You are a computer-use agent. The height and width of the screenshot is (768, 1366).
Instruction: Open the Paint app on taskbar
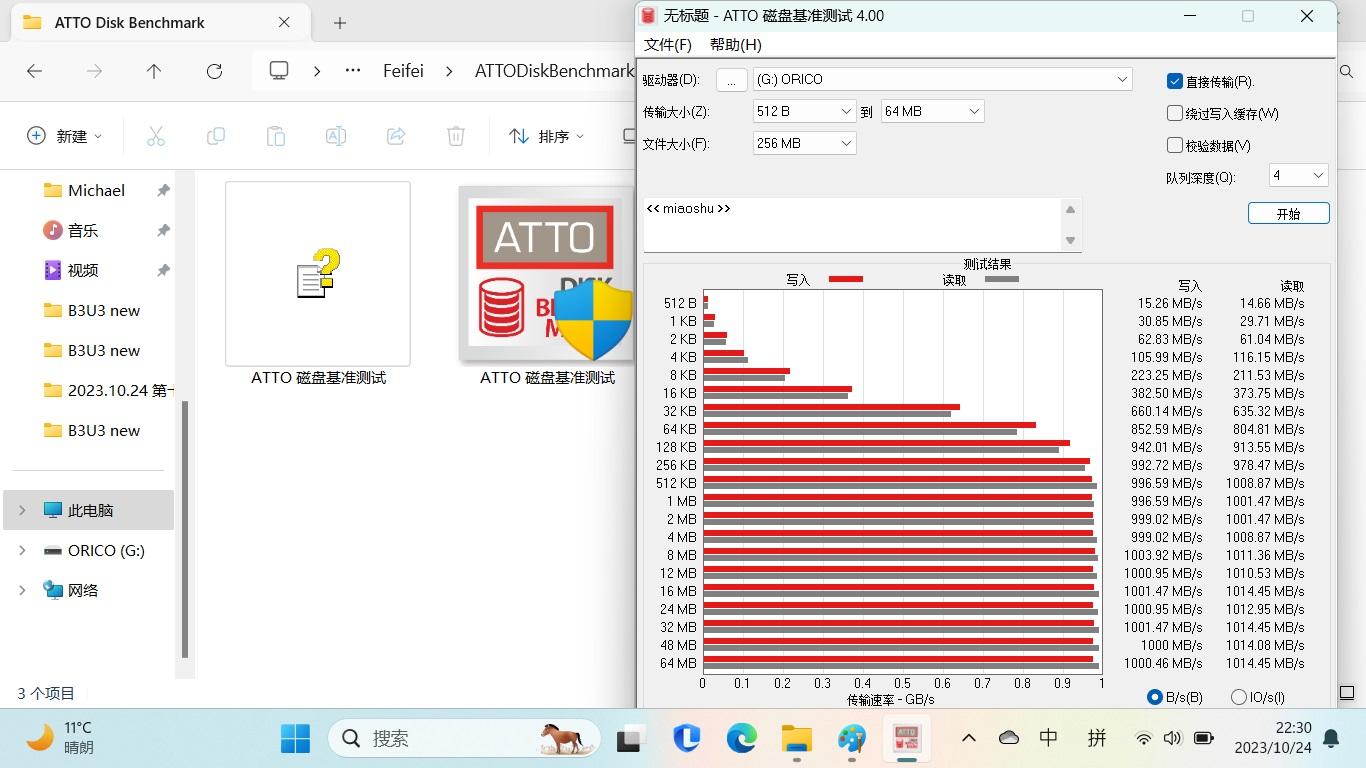pyautogui.click(x=852, y=739)
